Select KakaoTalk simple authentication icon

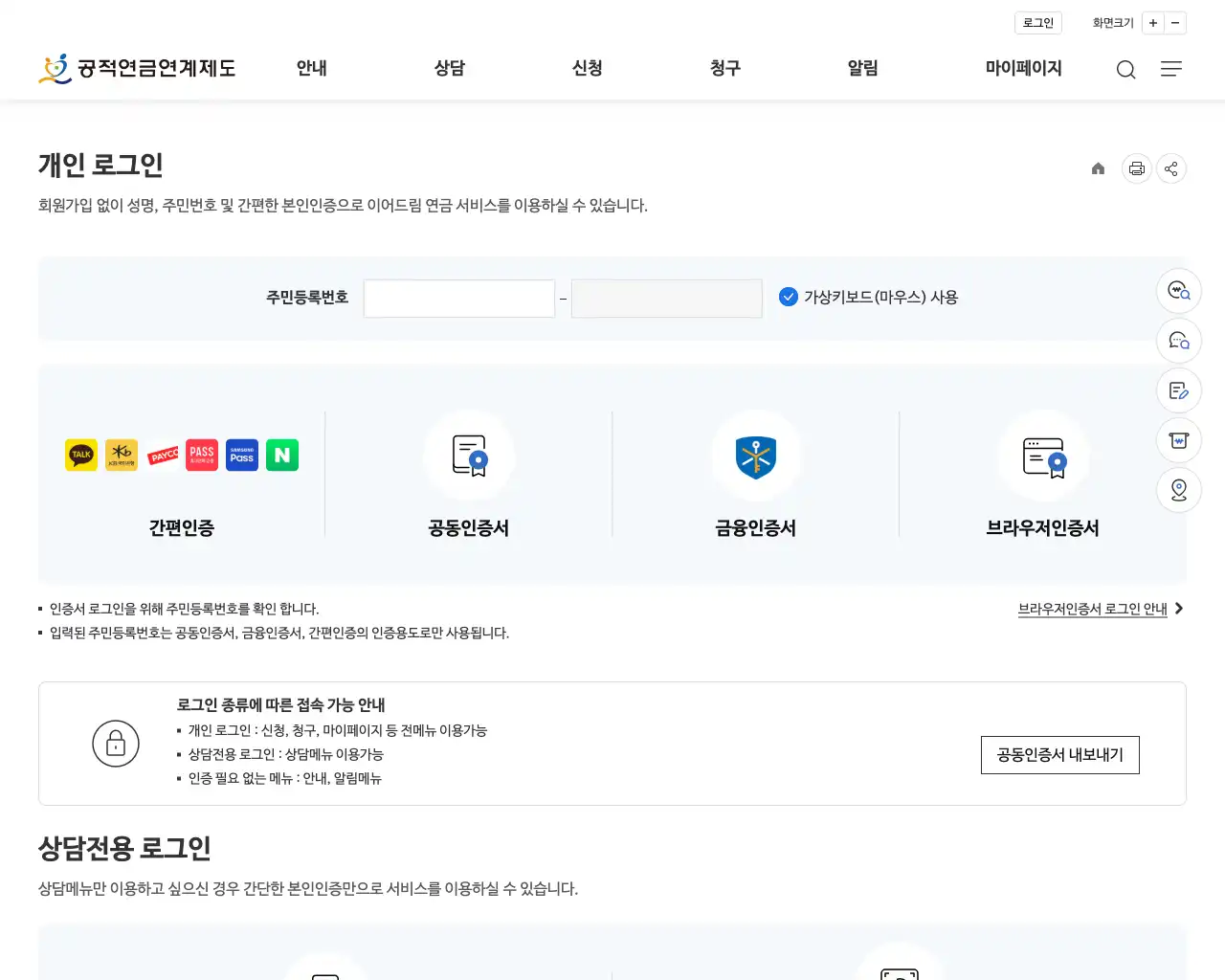(80, 455)
